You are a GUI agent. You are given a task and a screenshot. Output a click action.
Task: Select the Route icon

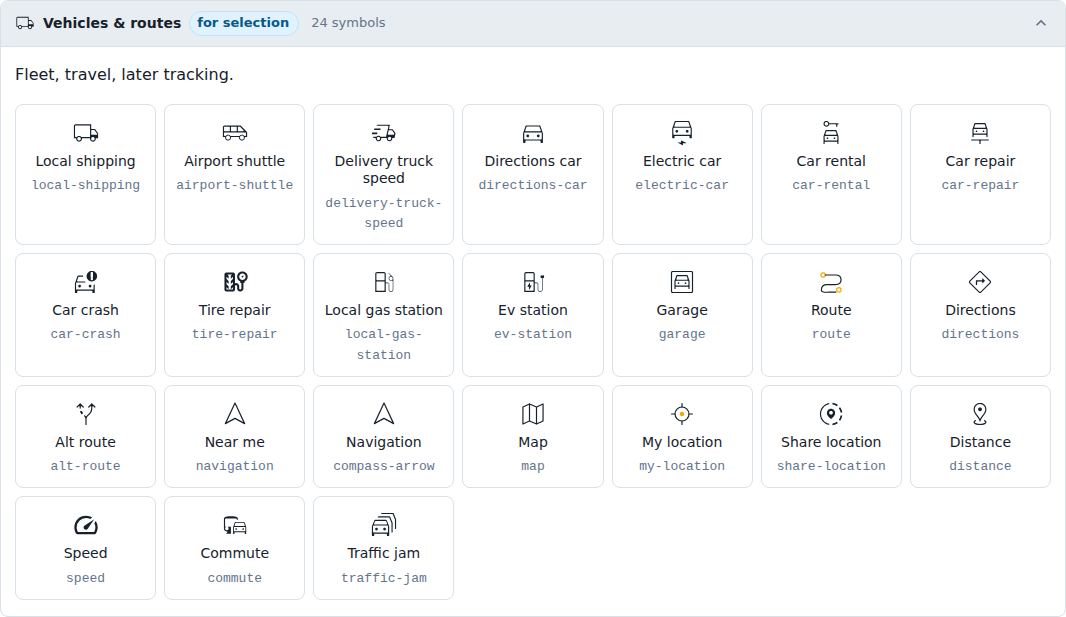point(831,281)
